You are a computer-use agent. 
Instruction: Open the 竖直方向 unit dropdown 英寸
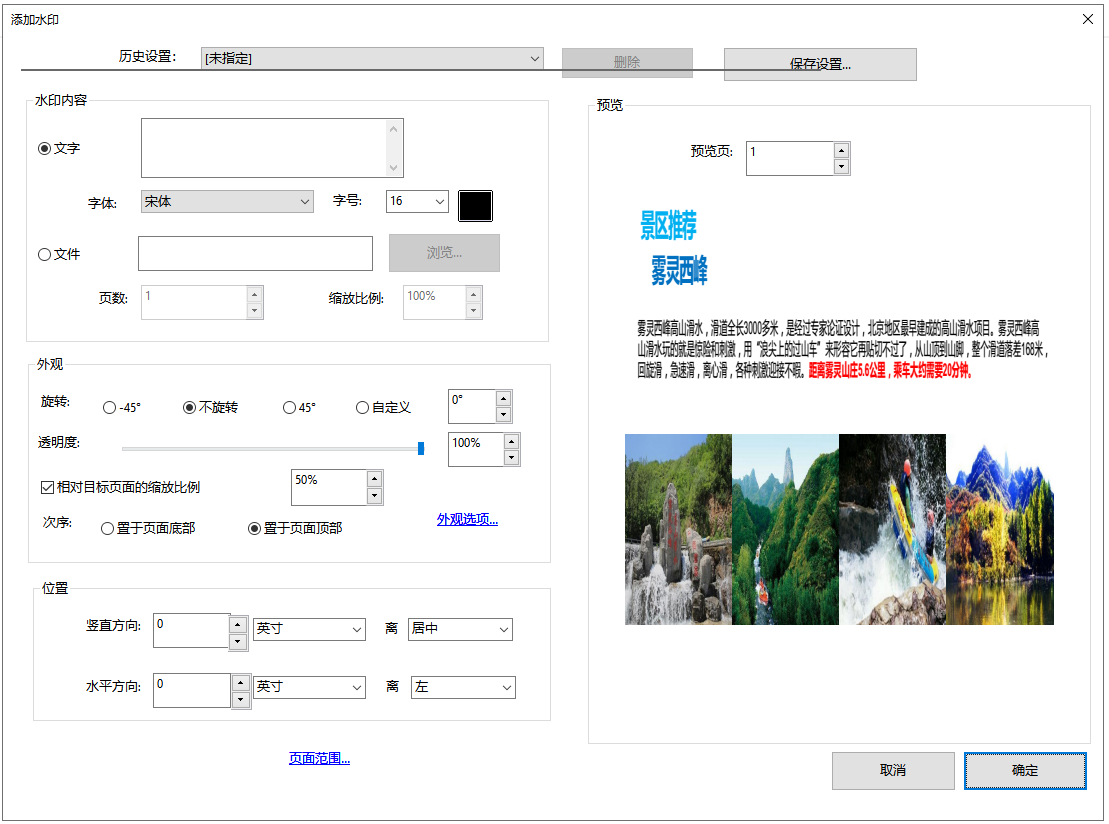point(309,629)
